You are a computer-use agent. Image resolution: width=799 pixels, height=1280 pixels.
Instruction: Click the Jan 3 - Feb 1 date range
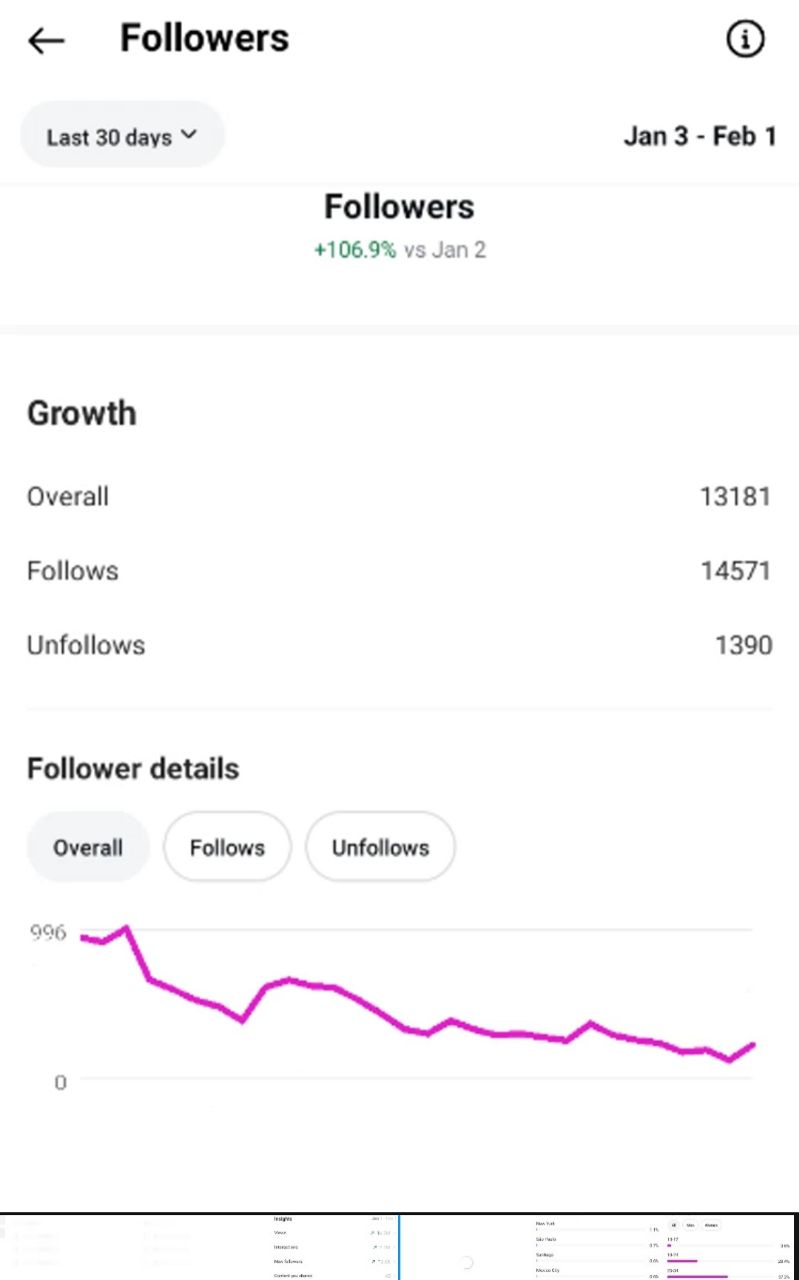click(x=699, y=136)
